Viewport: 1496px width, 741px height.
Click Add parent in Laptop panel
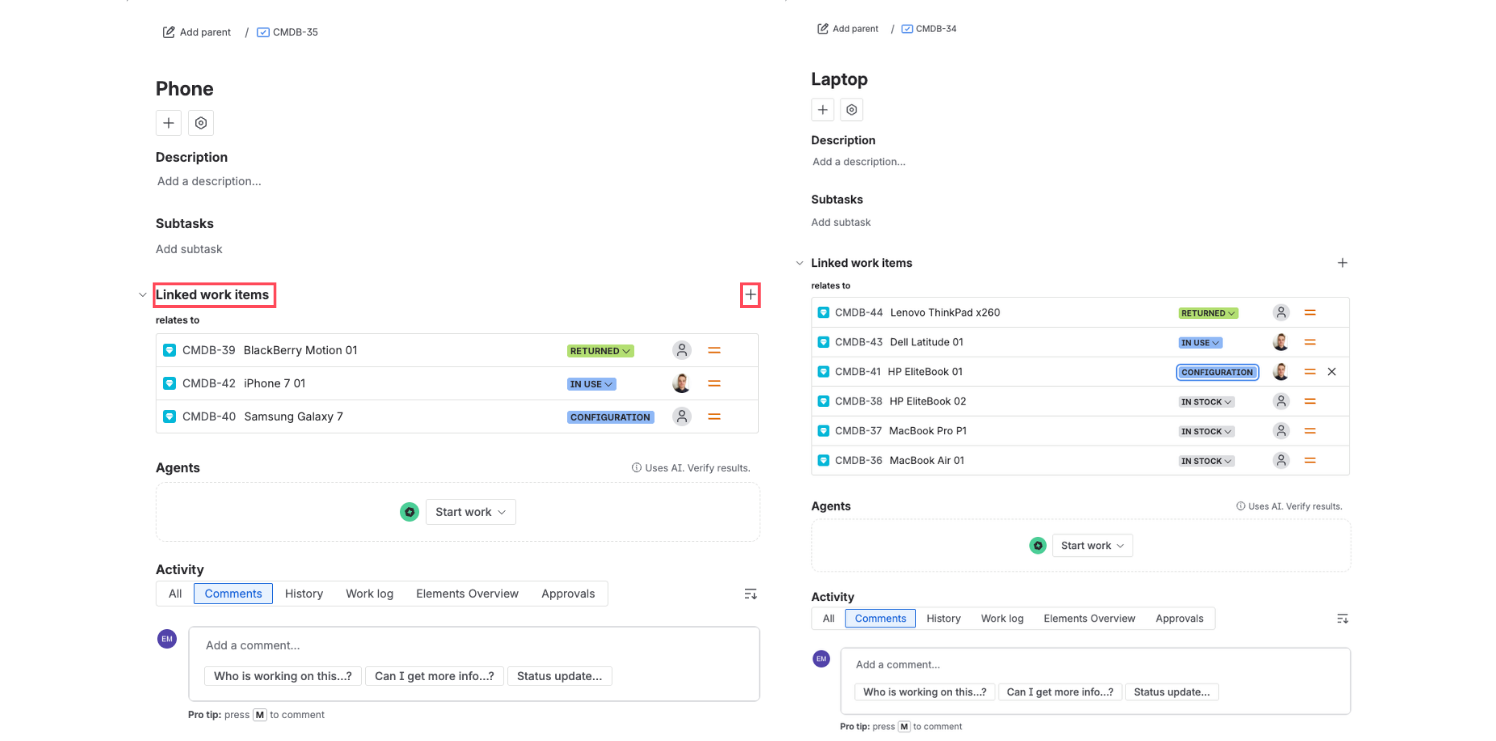pyautogui.click(x=848, y=29)
